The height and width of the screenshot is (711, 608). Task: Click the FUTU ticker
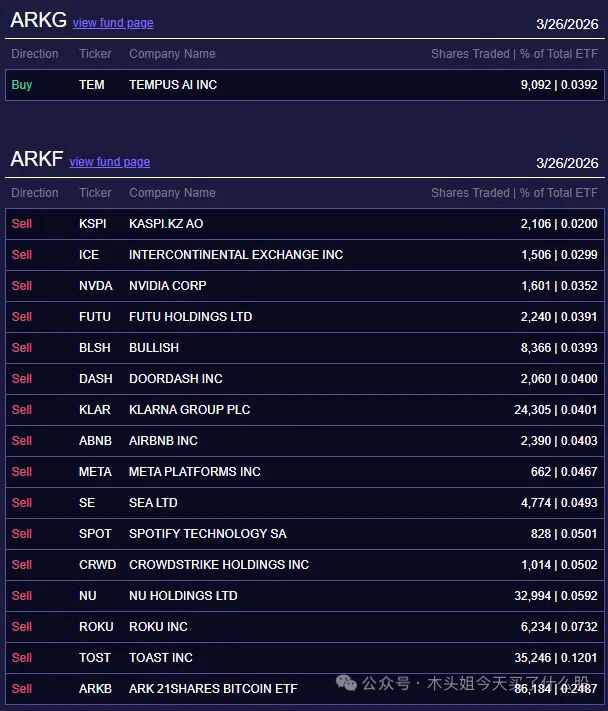95,317
